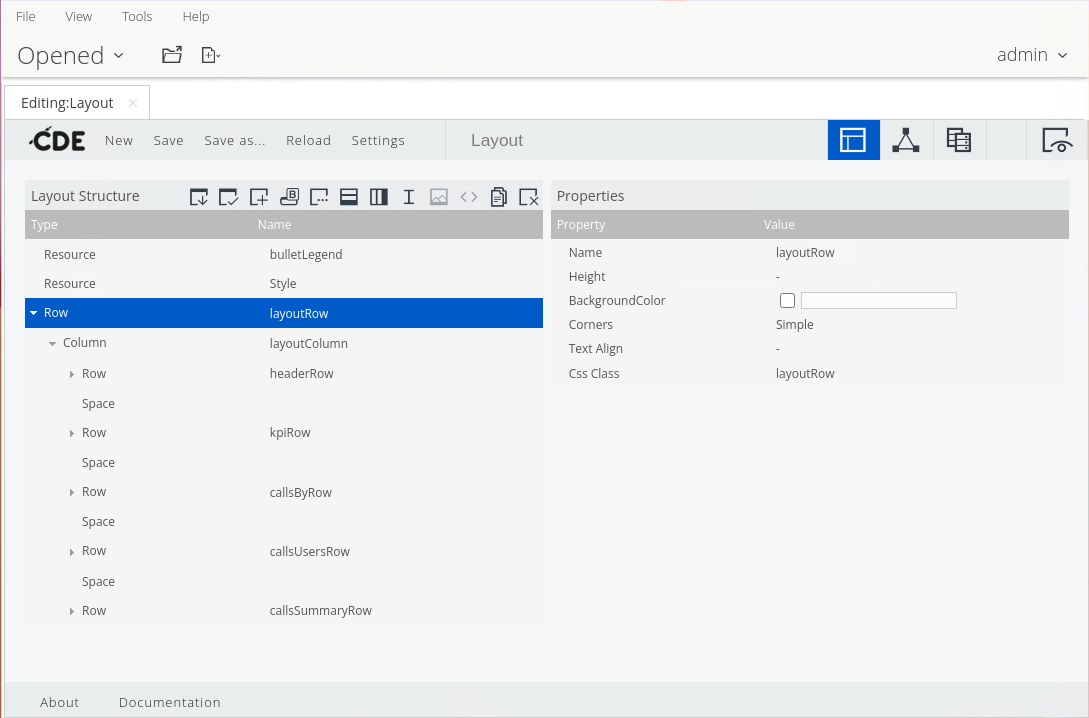Screen dimensions: 1089x718
Task: Collapse the layoutRow tree row
Action: [x=34, y=313]
